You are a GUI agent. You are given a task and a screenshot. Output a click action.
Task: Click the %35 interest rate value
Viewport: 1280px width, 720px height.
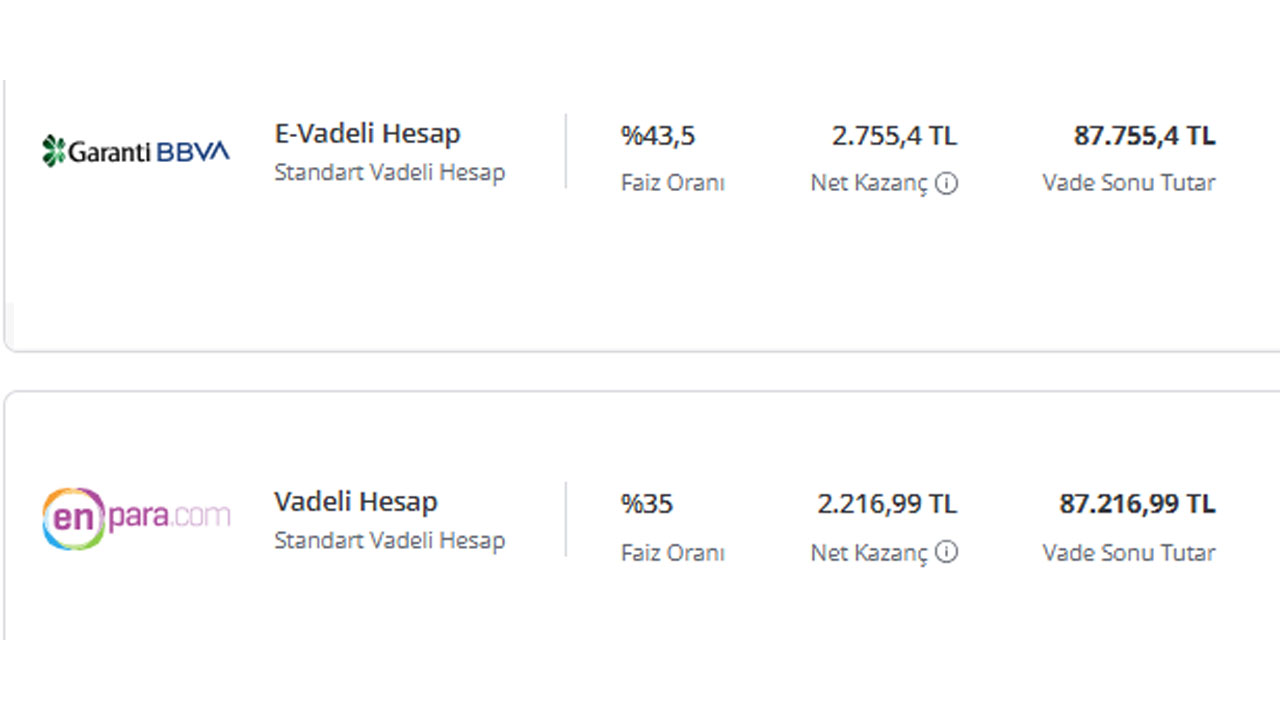(x=647, y=504)
